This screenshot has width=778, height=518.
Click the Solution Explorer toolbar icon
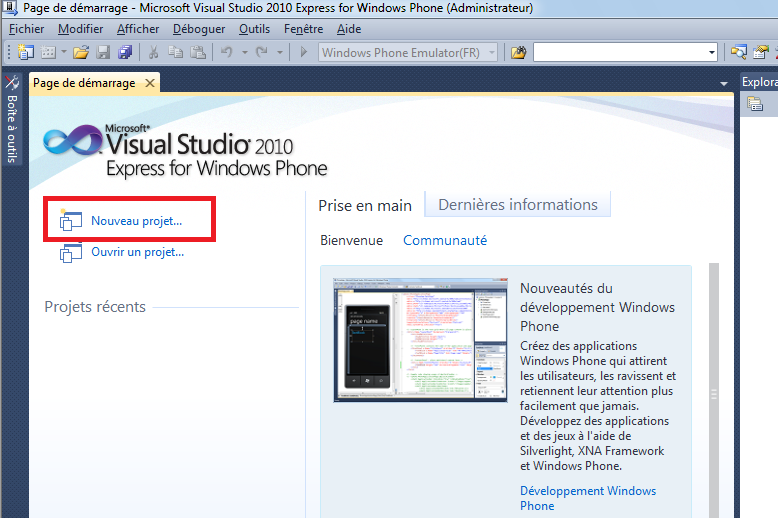[x=738, y=52]
